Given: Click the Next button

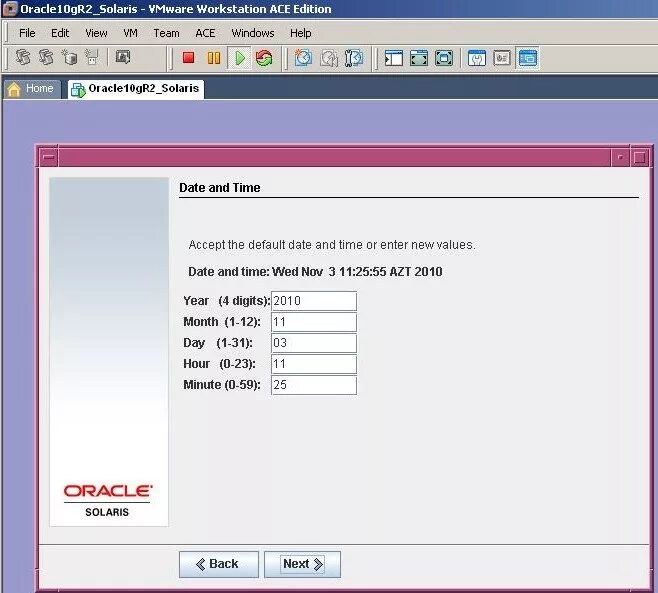Looking at the screenshot, I should (302, 564).
